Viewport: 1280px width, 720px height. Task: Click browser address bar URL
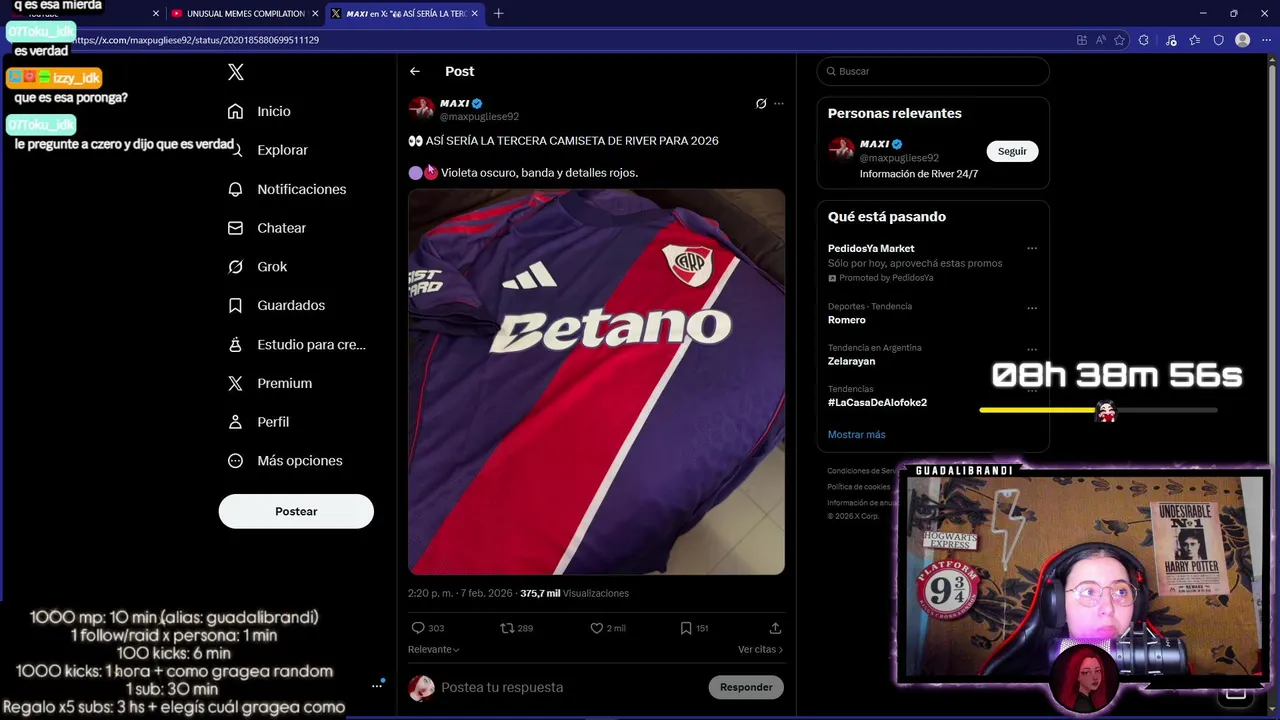(196, 40)
